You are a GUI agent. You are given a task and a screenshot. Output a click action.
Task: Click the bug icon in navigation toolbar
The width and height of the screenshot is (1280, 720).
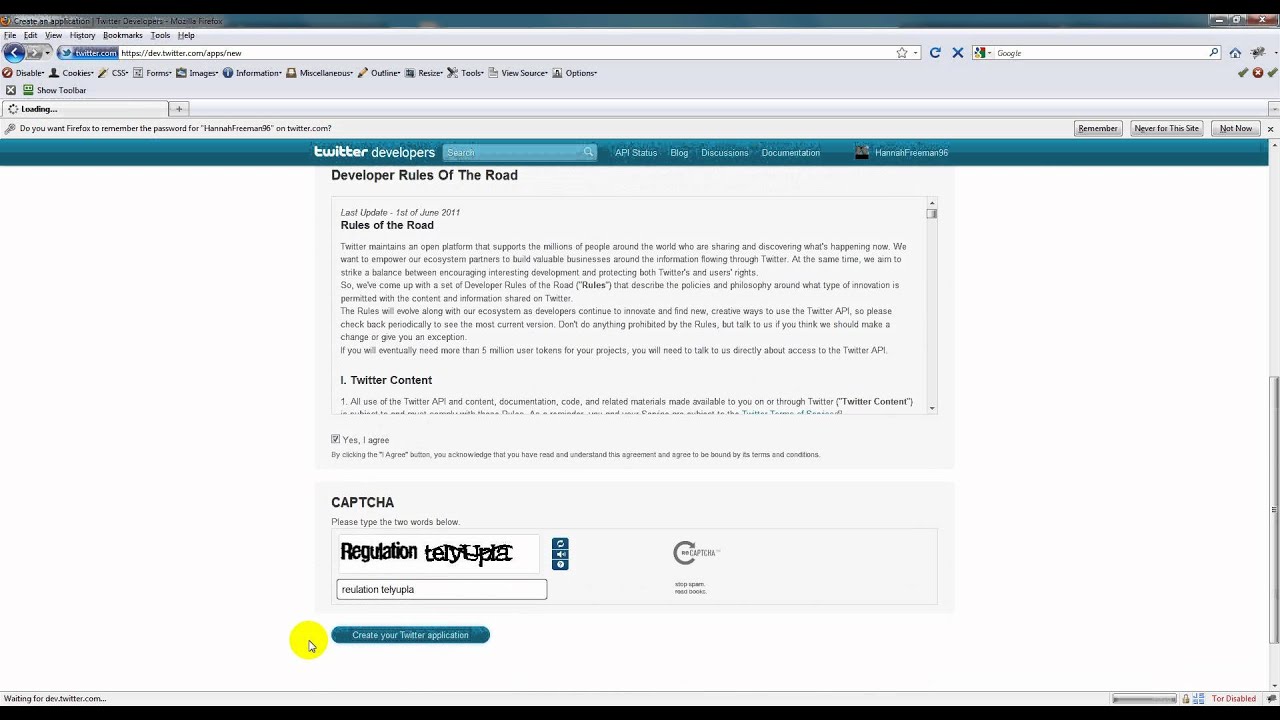tap(1259, 53)
